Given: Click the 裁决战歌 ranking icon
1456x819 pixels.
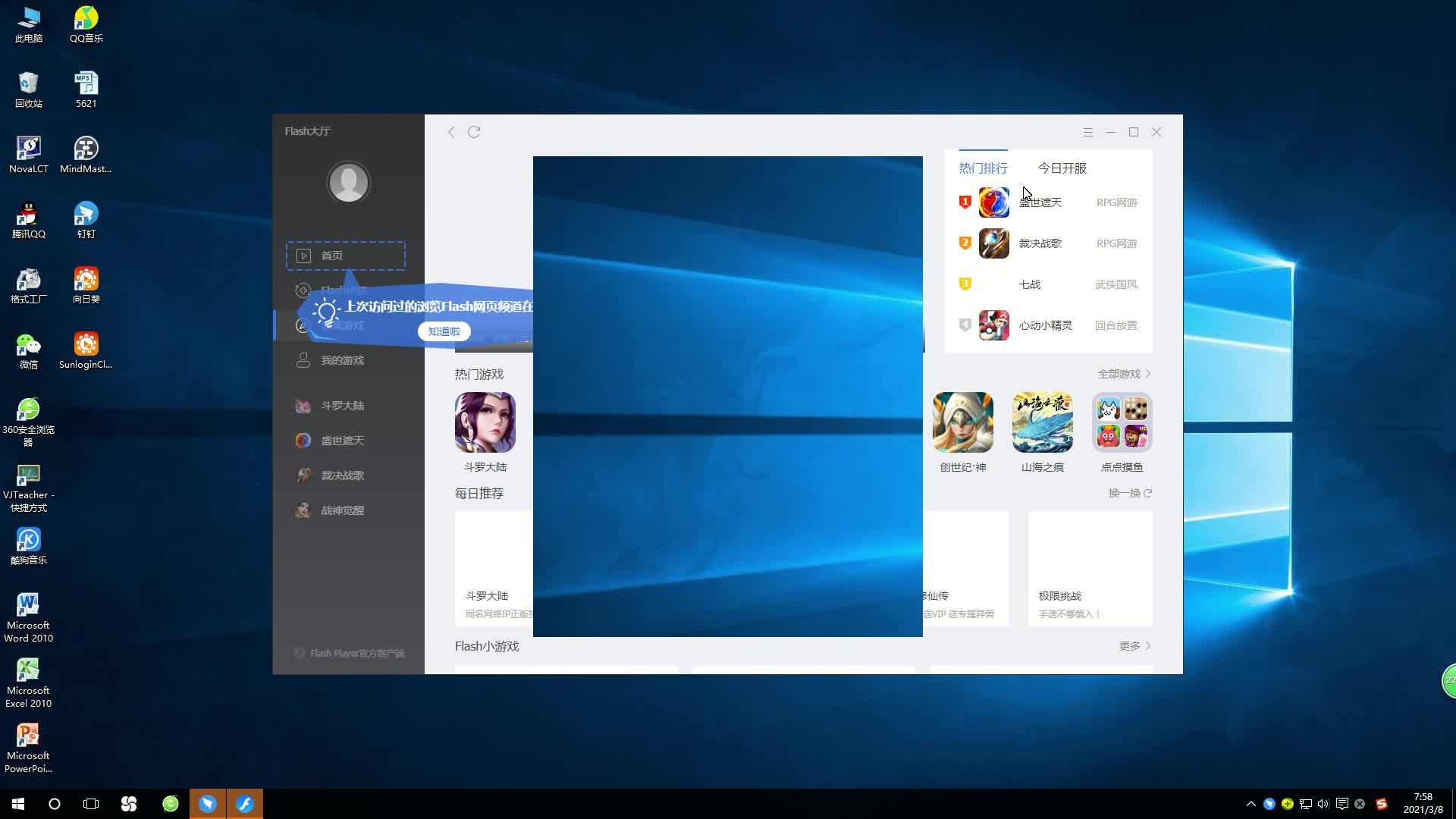Looking at the screenshot, I should pos(993,243).
